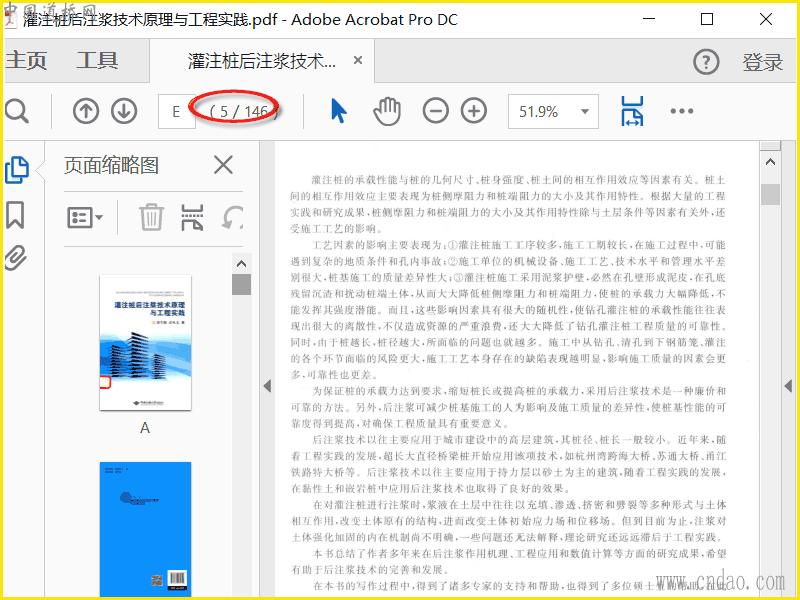Click the thumbnail panel scroll-up arrow

pyautogui.click(x=241, y=264)
